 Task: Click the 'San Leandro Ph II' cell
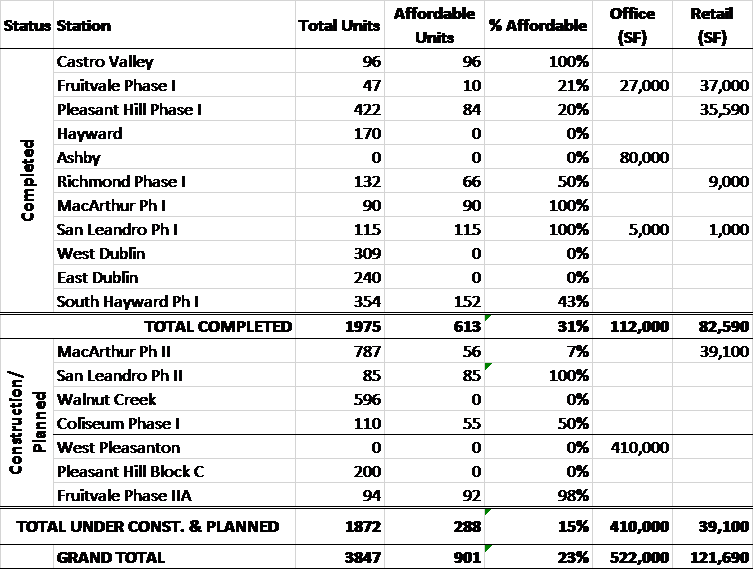174,375
